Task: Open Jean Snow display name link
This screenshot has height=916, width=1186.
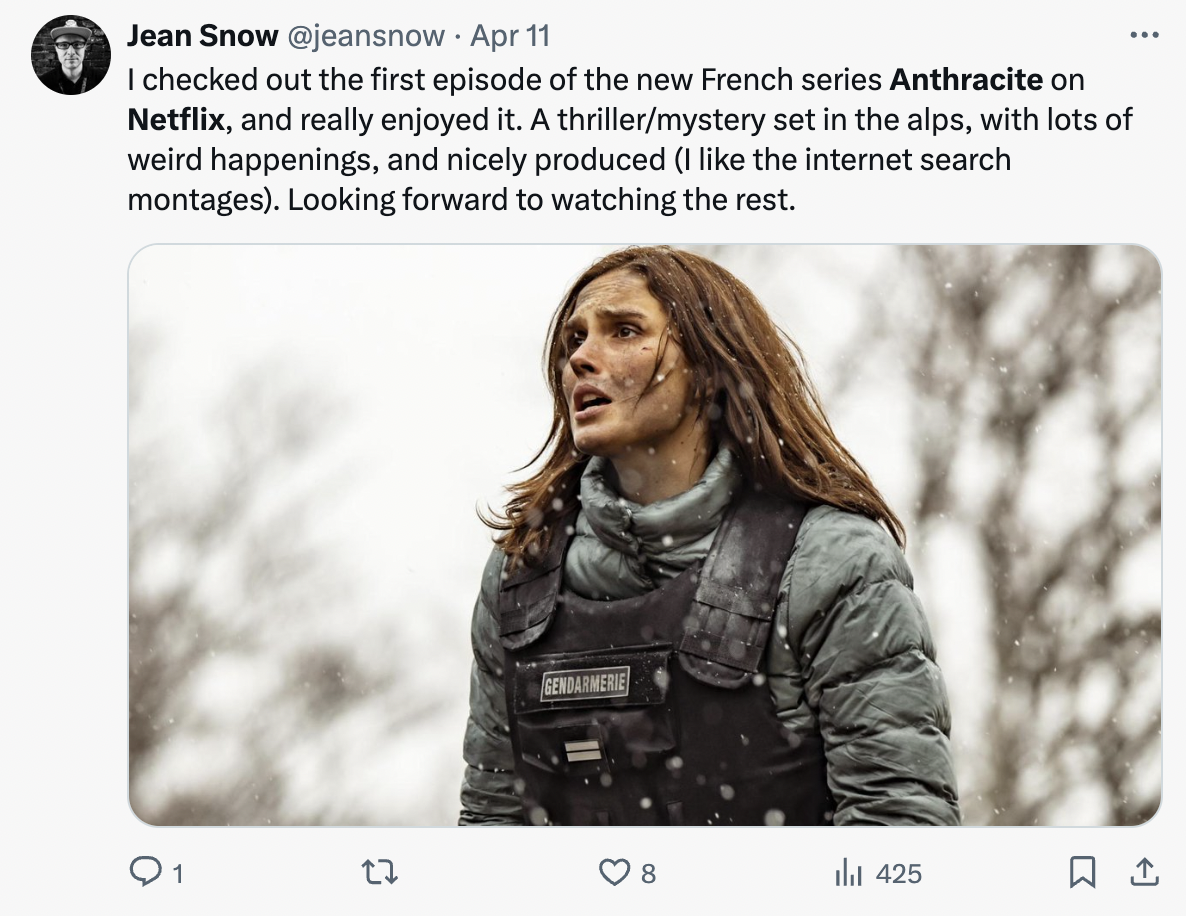Action: tap(203, 36)
